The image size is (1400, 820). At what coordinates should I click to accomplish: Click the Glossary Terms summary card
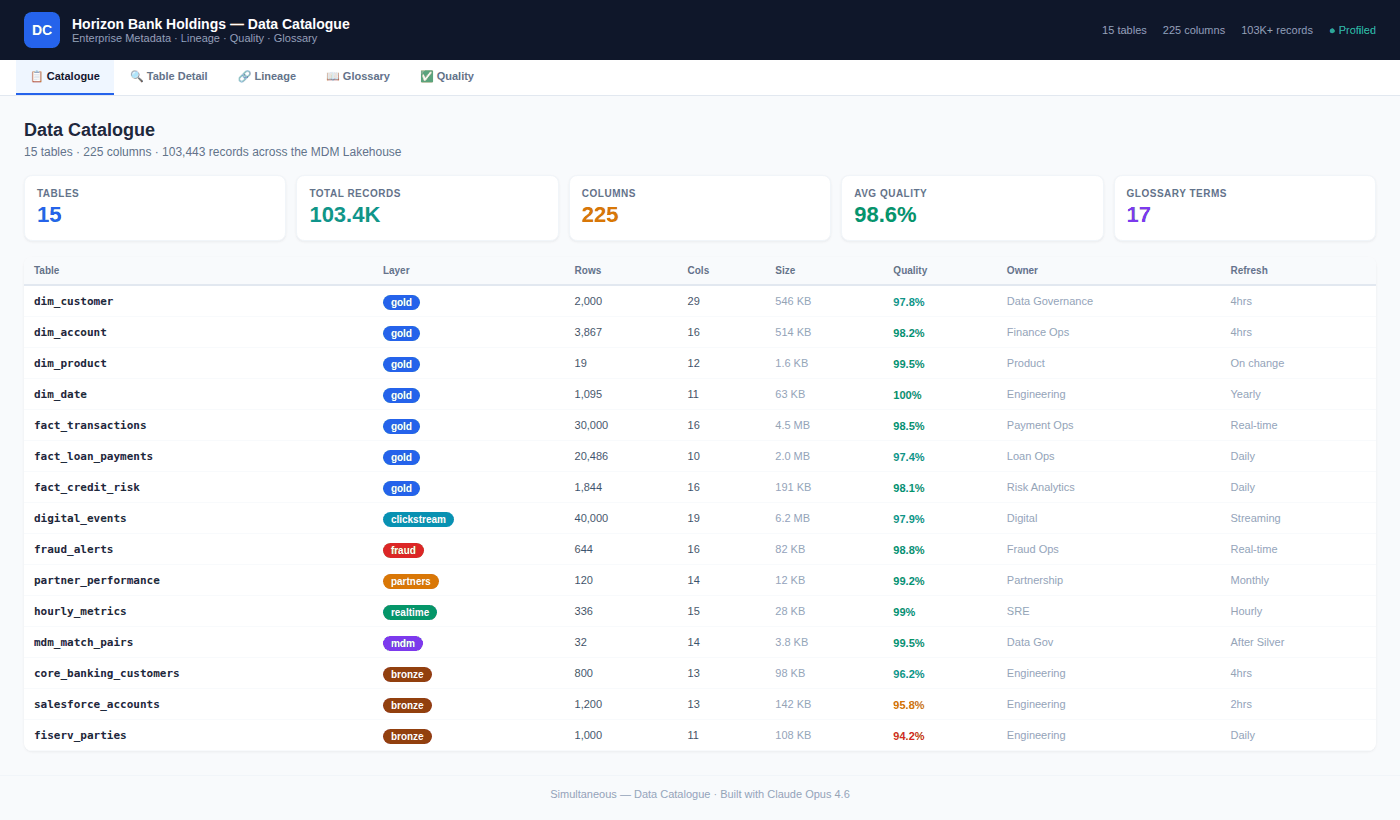click(1244, 208)
